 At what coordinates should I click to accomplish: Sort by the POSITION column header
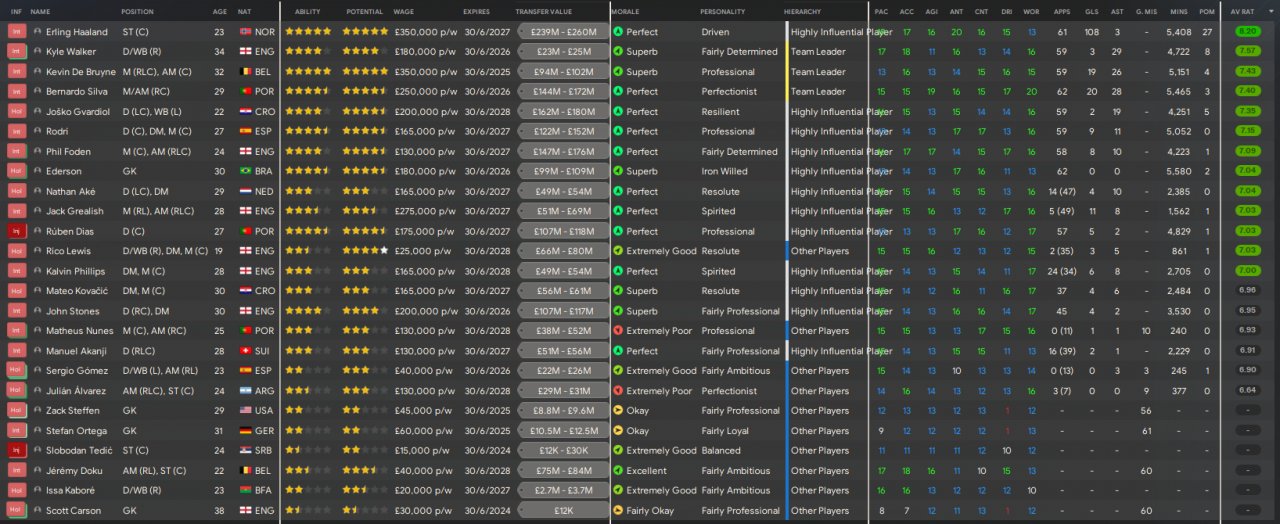coord(138,11)
